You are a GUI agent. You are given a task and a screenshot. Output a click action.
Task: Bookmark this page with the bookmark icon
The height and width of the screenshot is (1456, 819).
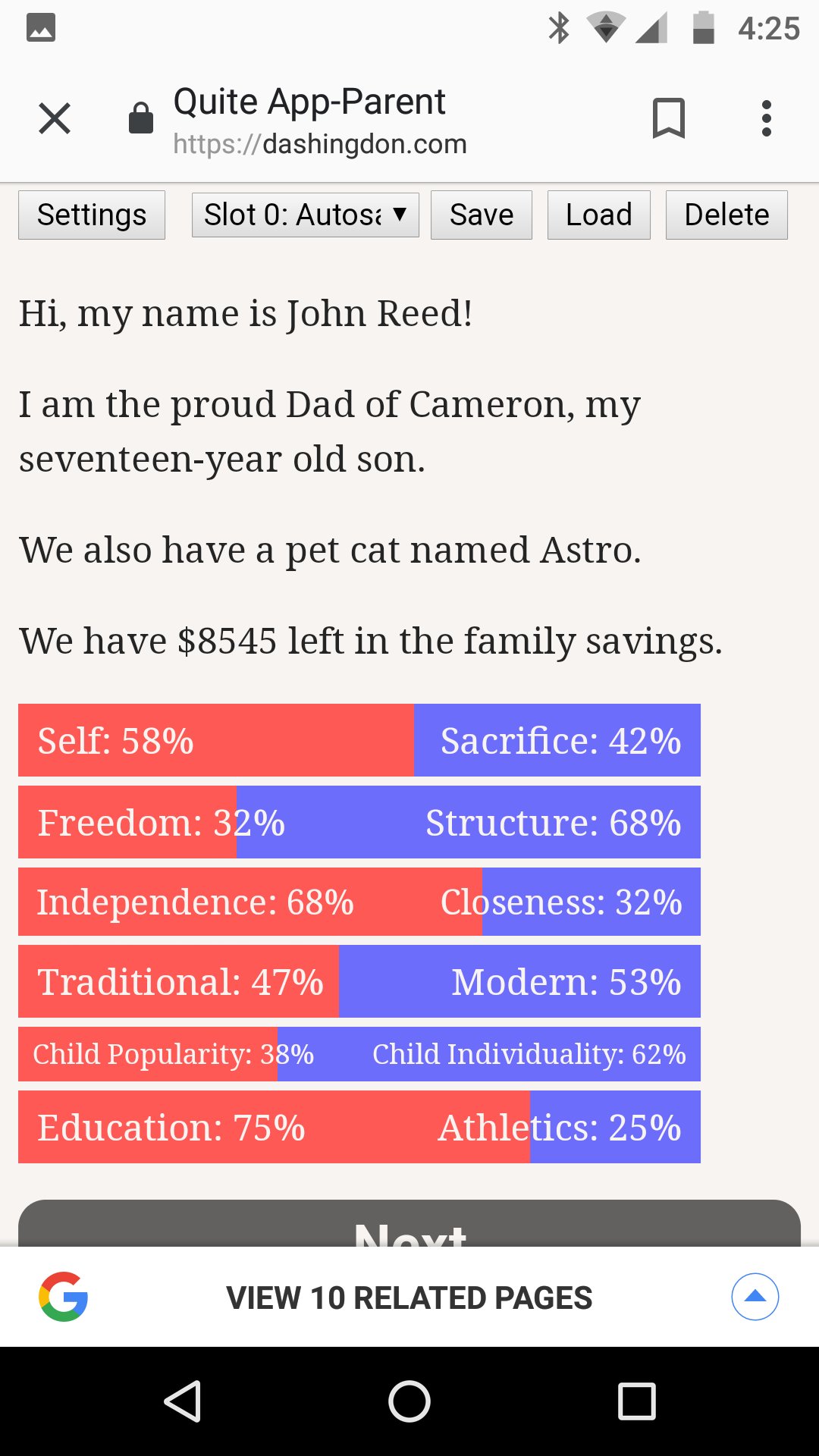(x=669, y=118)
